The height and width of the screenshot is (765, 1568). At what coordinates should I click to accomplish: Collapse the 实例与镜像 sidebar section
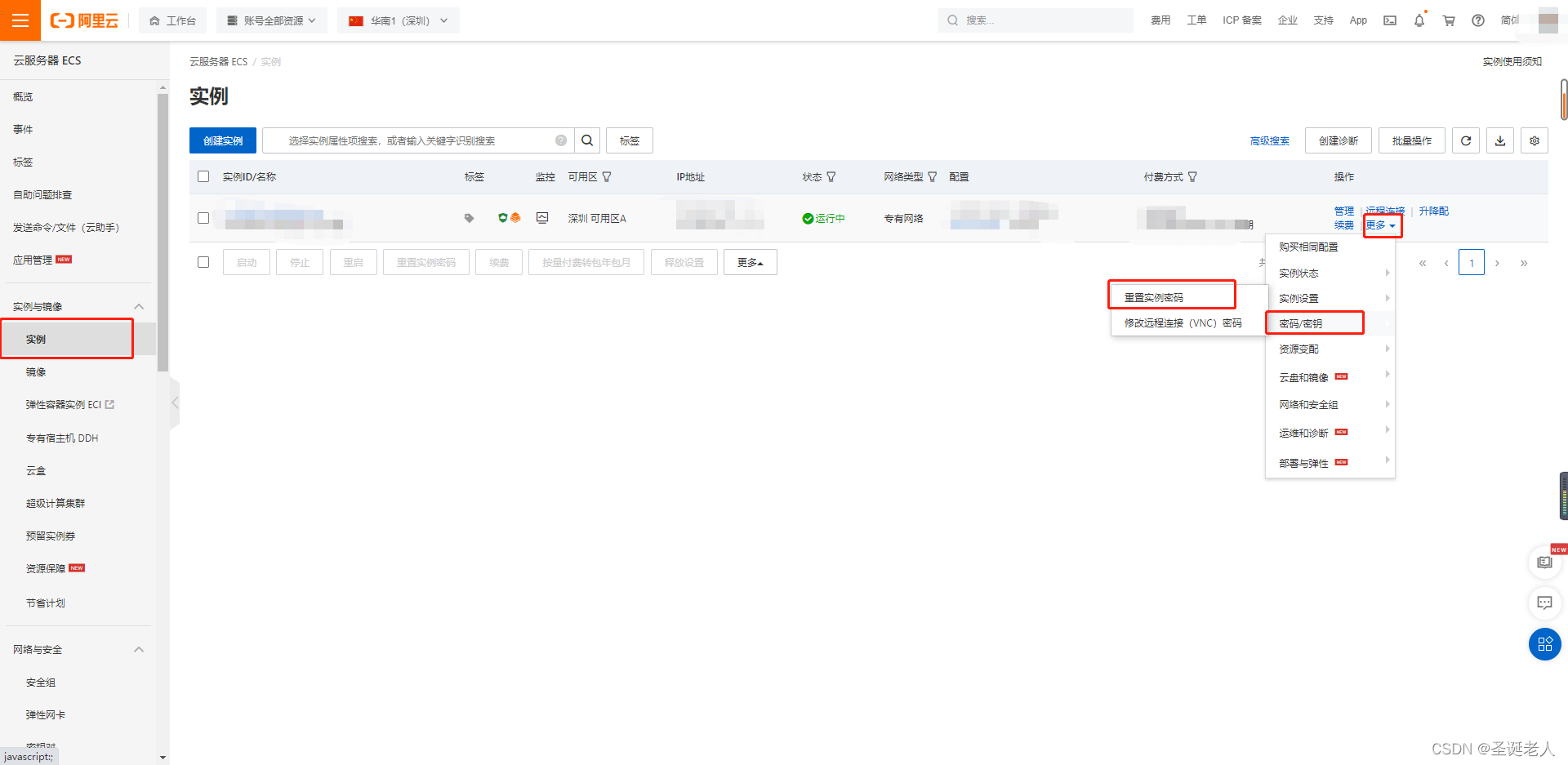(139, 306)
